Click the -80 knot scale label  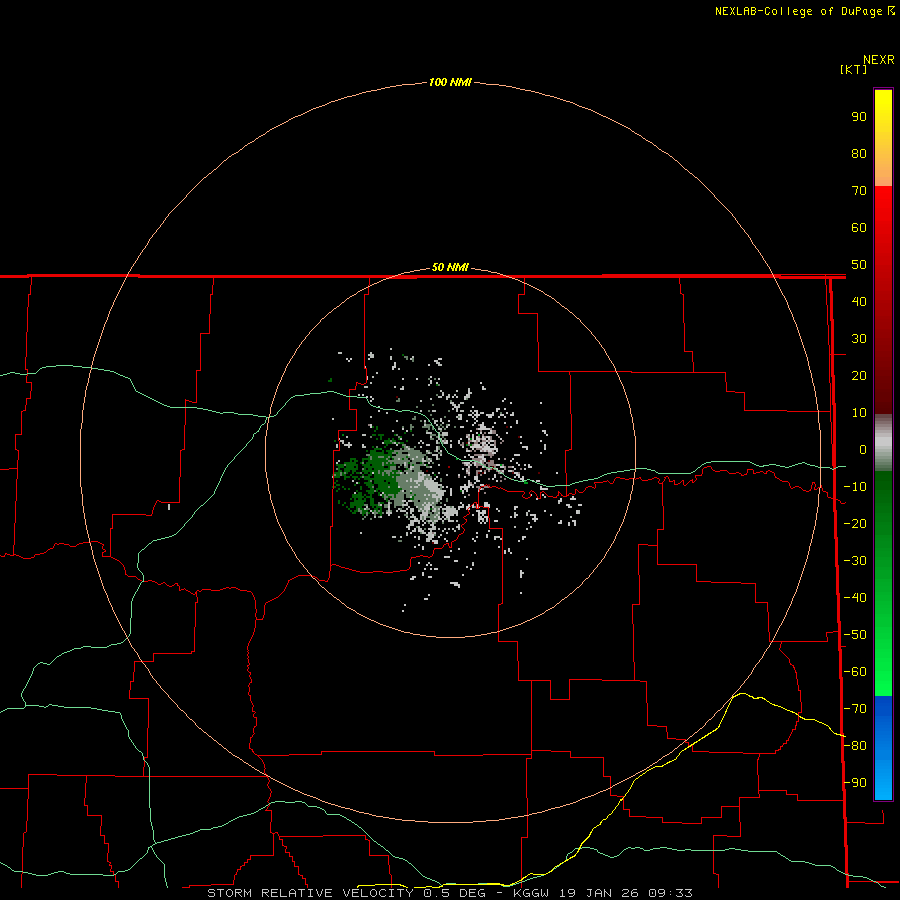click(x=855, y=746)
